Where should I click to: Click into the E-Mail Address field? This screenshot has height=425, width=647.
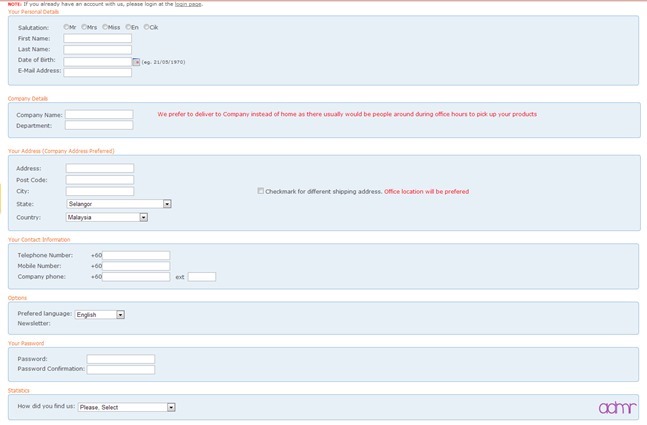click(x=97, y=72)
